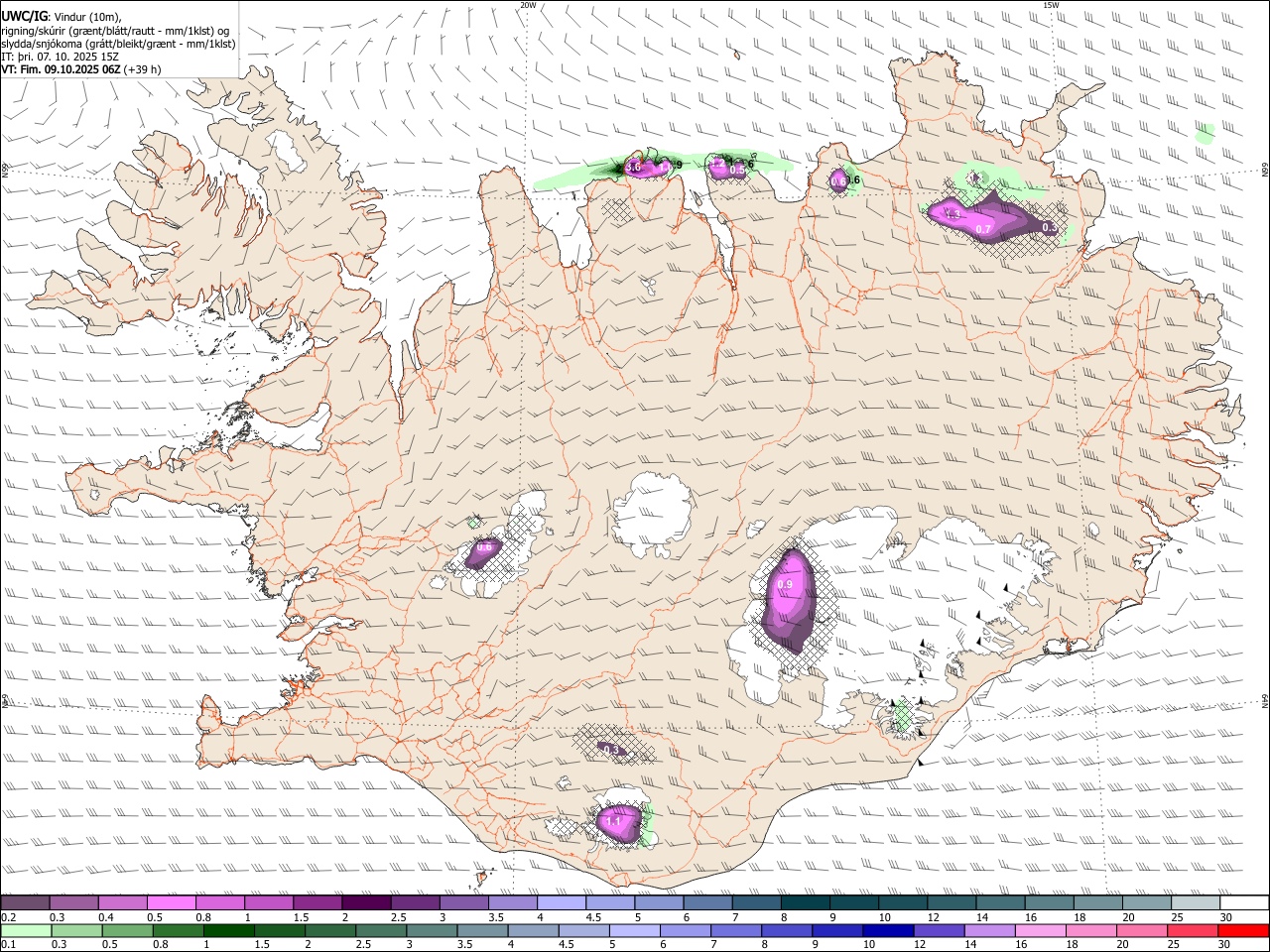Select the 'IT: þri. 07. 10. 2025 15Z' line
Viewport: 1270px width, 952px height.
(60, 57)
